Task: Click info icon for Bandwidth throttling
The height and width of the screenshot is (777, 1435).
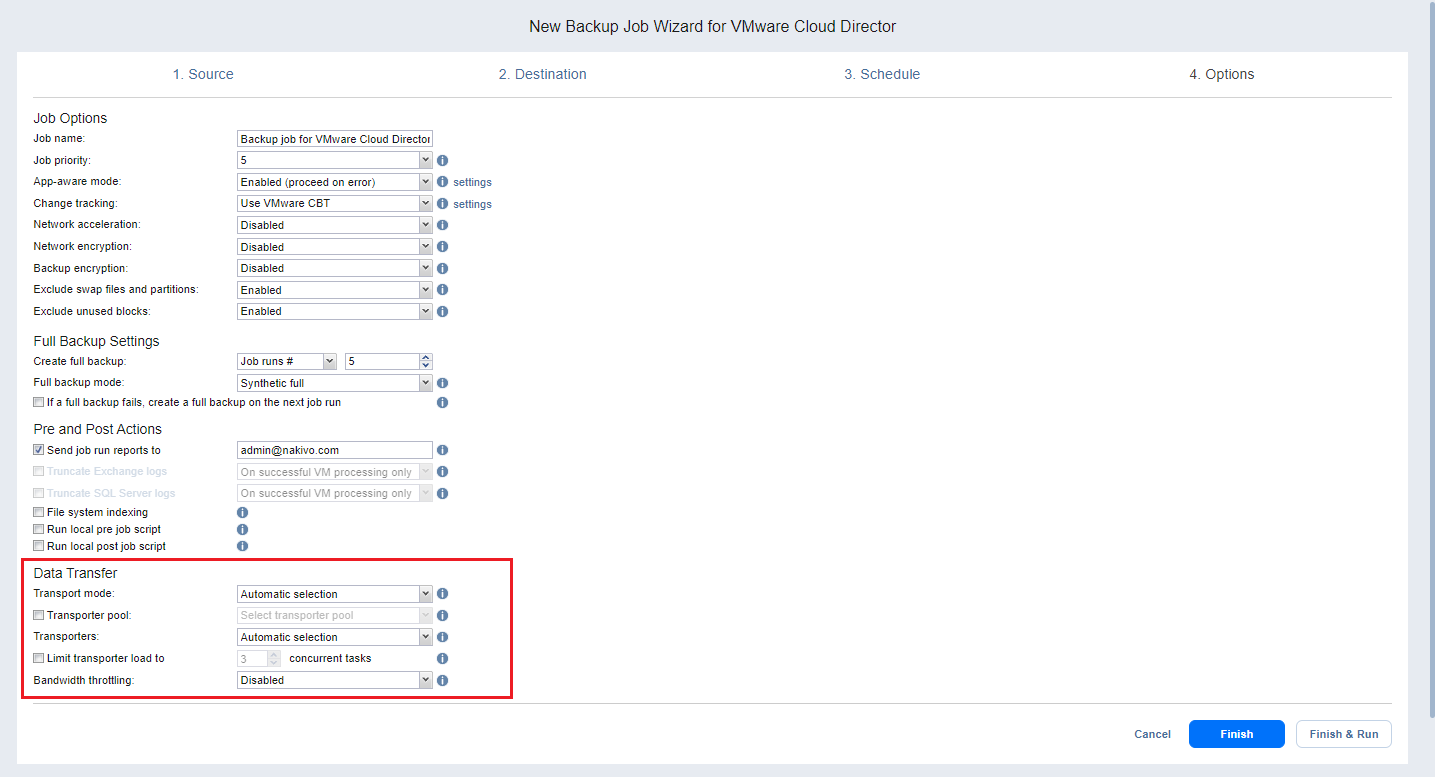Action: pyautogui.click(x=442, y=680)
